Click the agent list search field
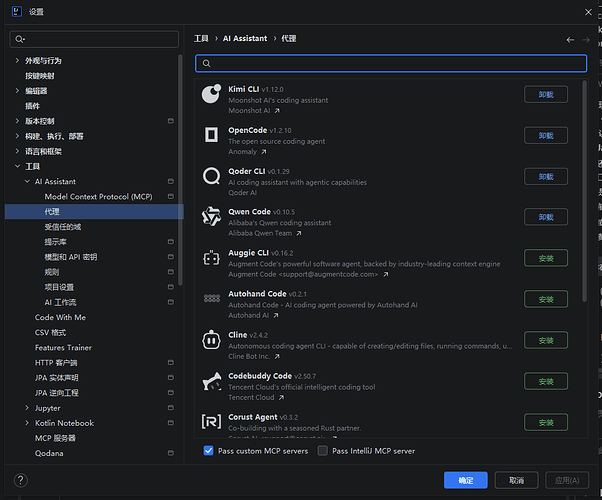602x500 pixels. pyautogui.click(x=391, y=63)
